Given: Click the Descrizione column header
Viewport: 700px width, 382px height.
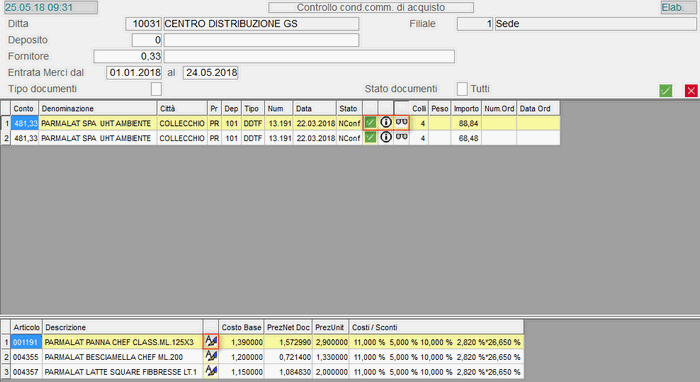Looking at the screenshot, I should 122,327.
